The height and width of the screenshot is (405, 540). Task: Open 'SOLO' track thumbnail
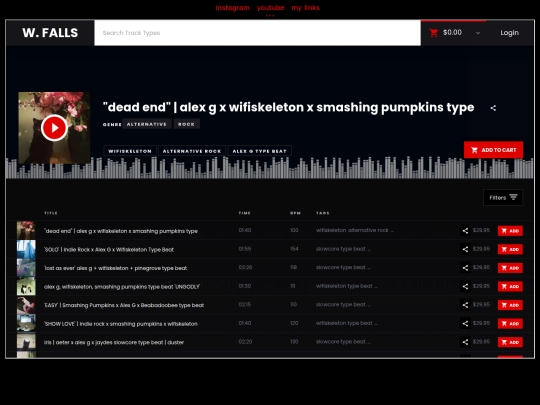[26, 249]
